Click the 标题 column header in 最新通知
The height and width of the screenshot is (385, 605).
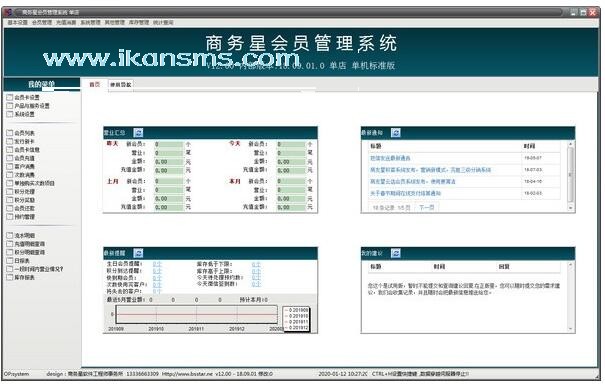click(x=375, y=146)
